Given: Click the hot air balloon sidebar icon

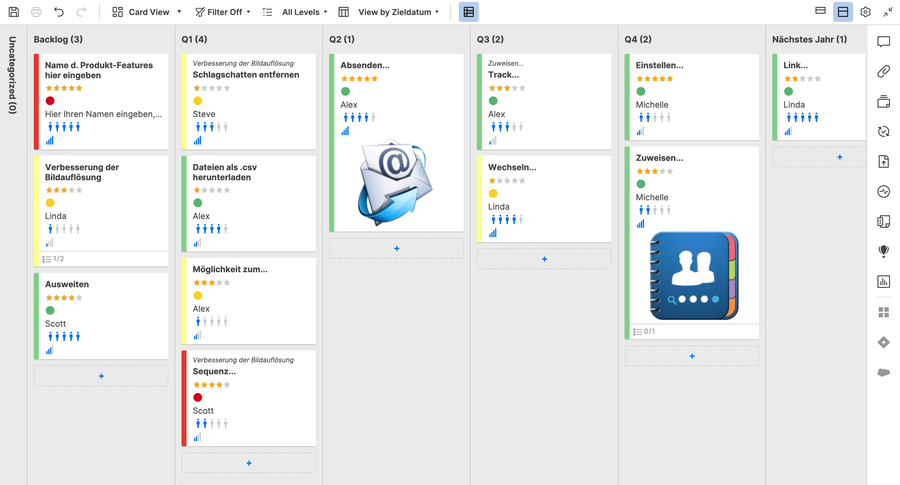Looking at the screenshot, I should (883, 251).
